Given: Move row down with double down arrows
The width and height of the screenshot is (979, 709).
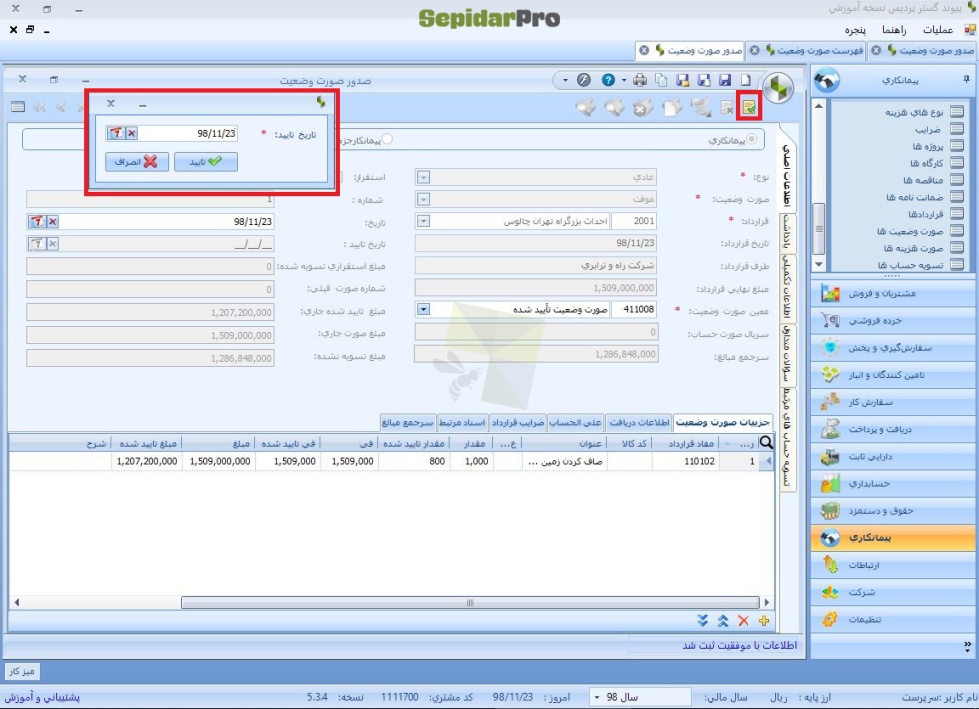Looking at the screenshot, I should click(x=703, y=620).
